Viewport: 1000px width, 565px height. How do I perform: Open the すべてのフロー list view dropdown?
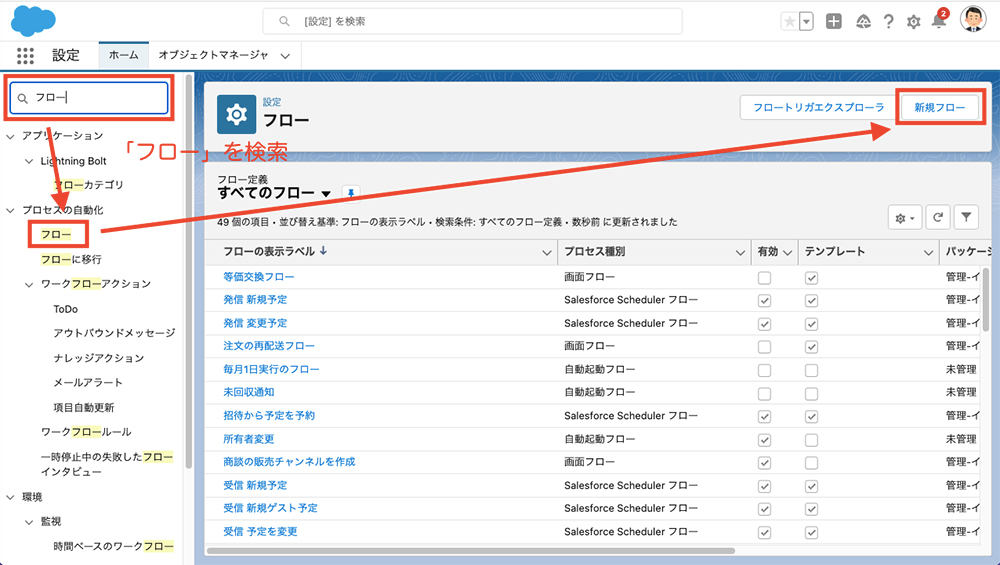(326, 193)
